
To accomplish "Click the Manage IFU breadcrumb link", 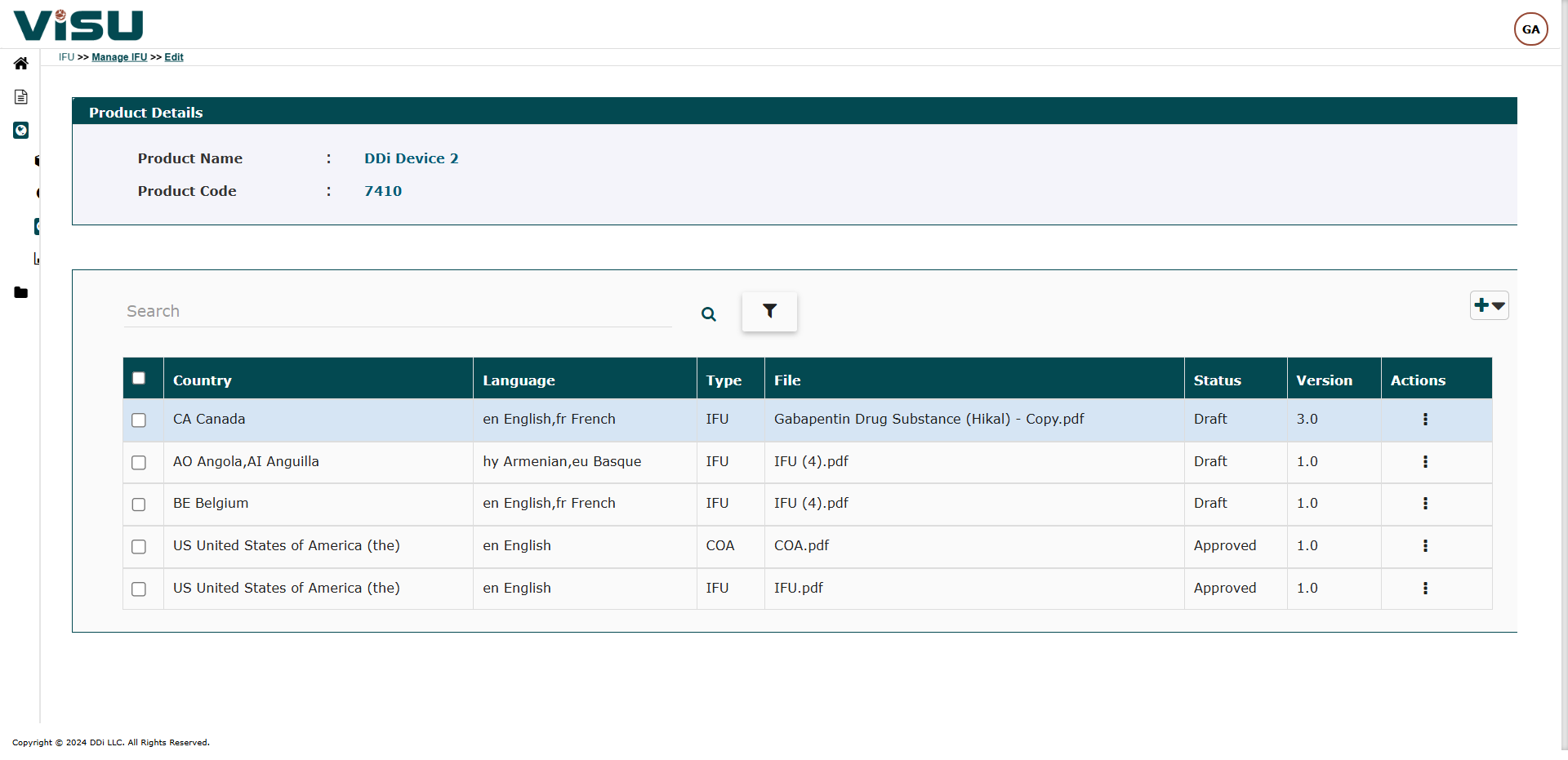I will (x=119, y=57).
